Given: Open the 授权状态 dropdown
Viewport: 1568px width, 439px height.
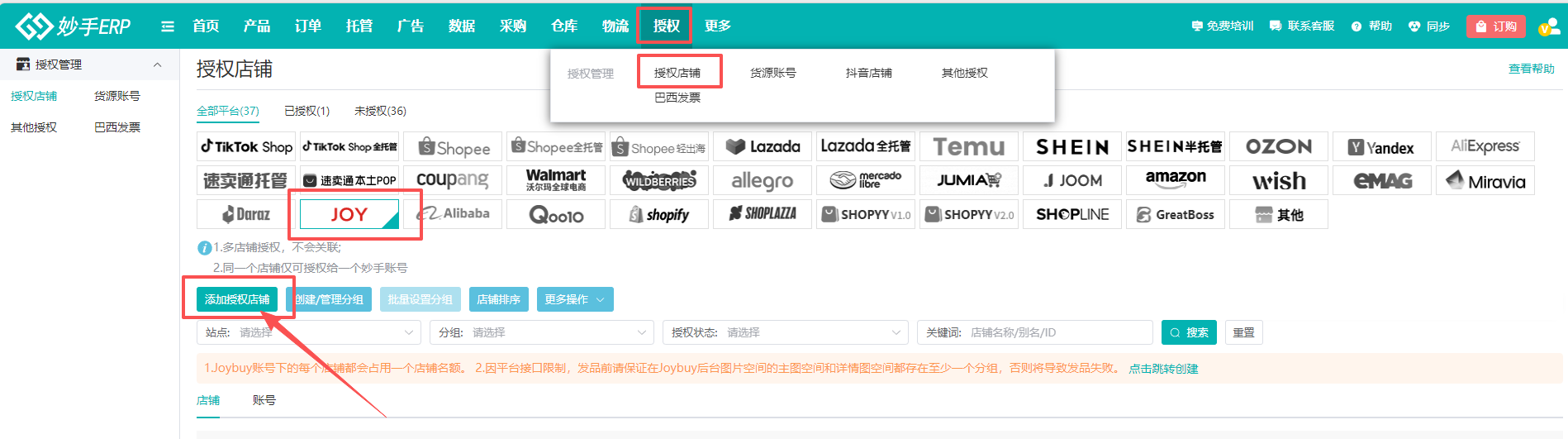Looking at the screenshot, I should [785, 332].
